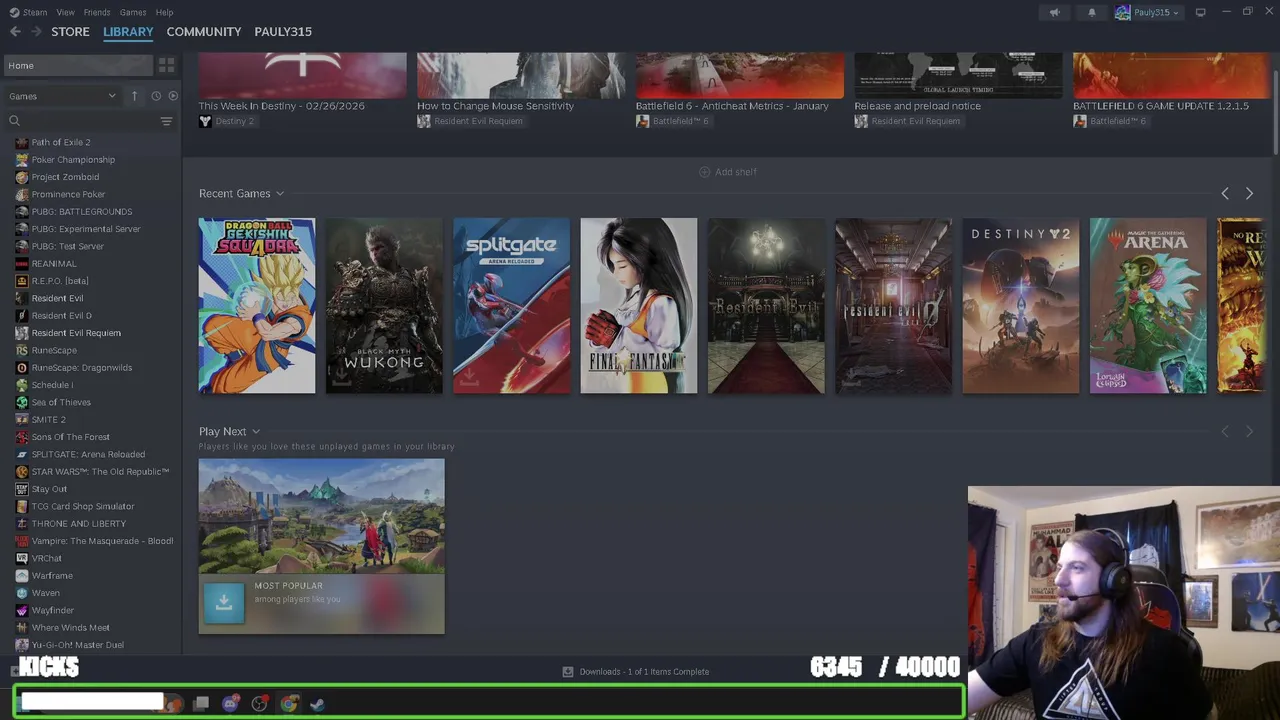Open advanced filter options icon

pos(166,121)
